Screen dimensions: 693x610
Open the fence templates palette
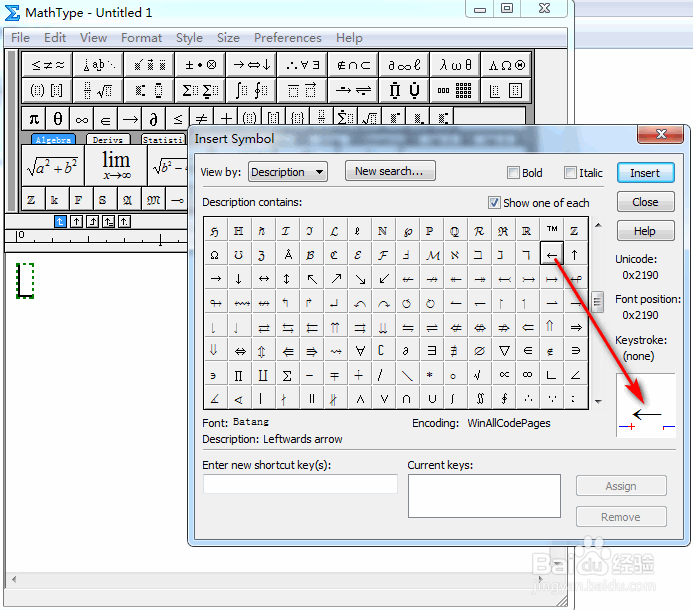pyautogui.click(x=47, y=91)
